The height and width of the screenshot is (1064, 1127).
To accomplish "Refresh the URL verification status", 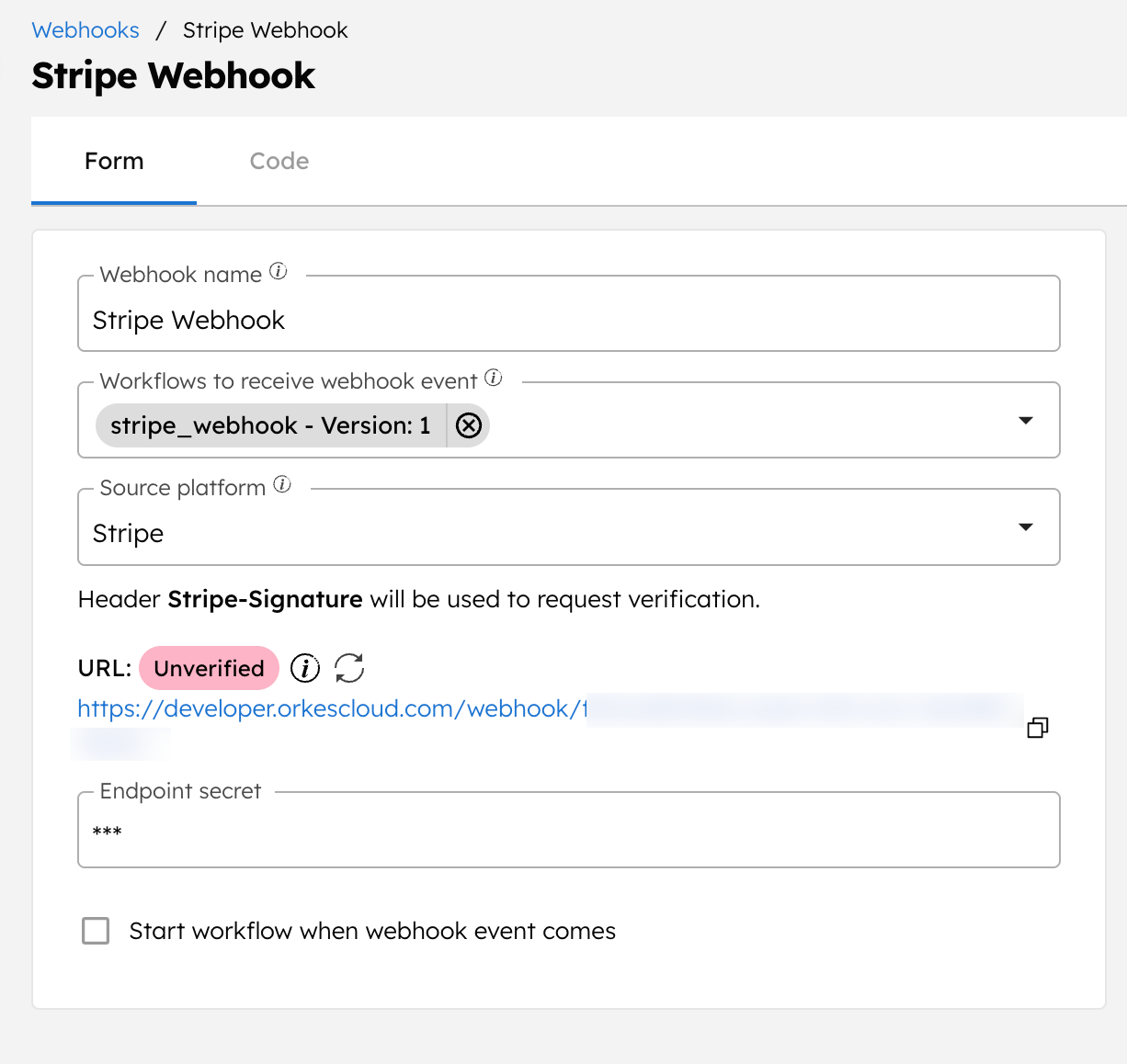I will [349, 668].
